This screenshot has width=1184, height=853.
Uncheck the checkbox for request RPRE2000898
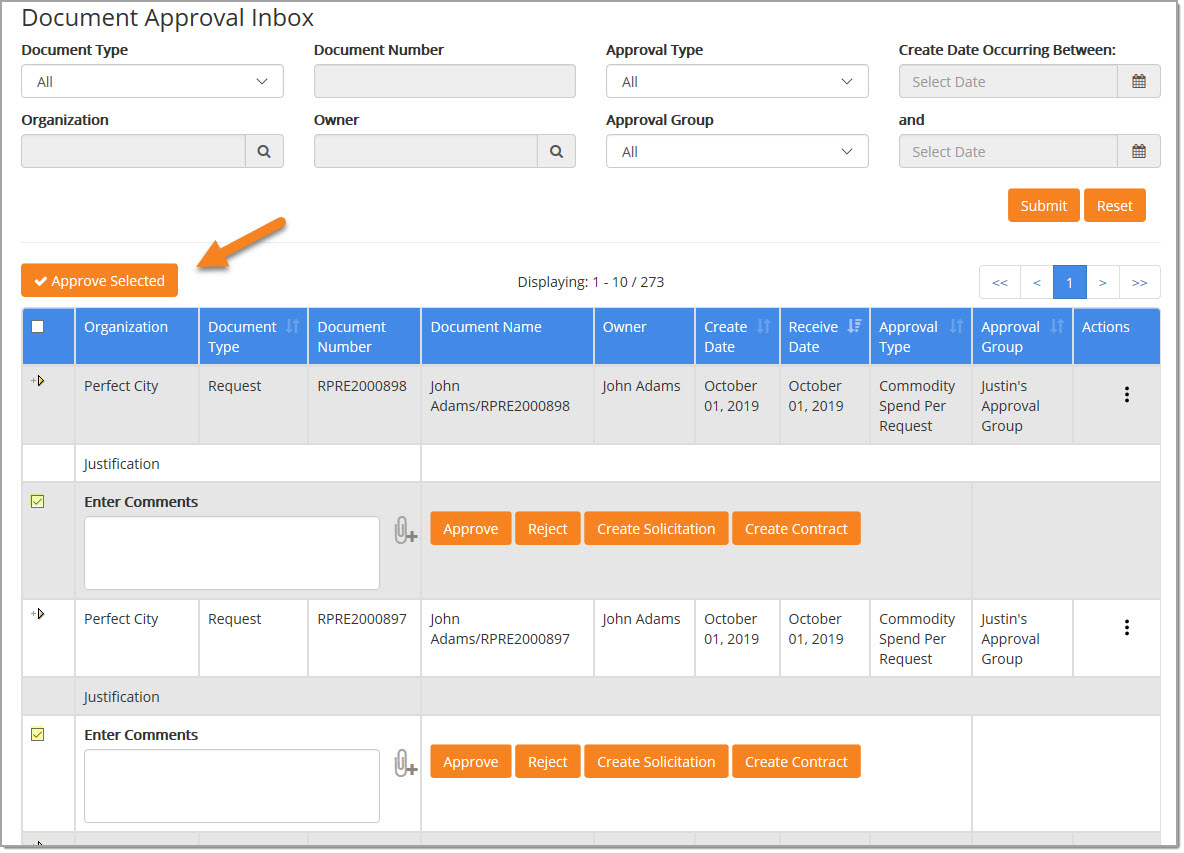coord(38,502)
